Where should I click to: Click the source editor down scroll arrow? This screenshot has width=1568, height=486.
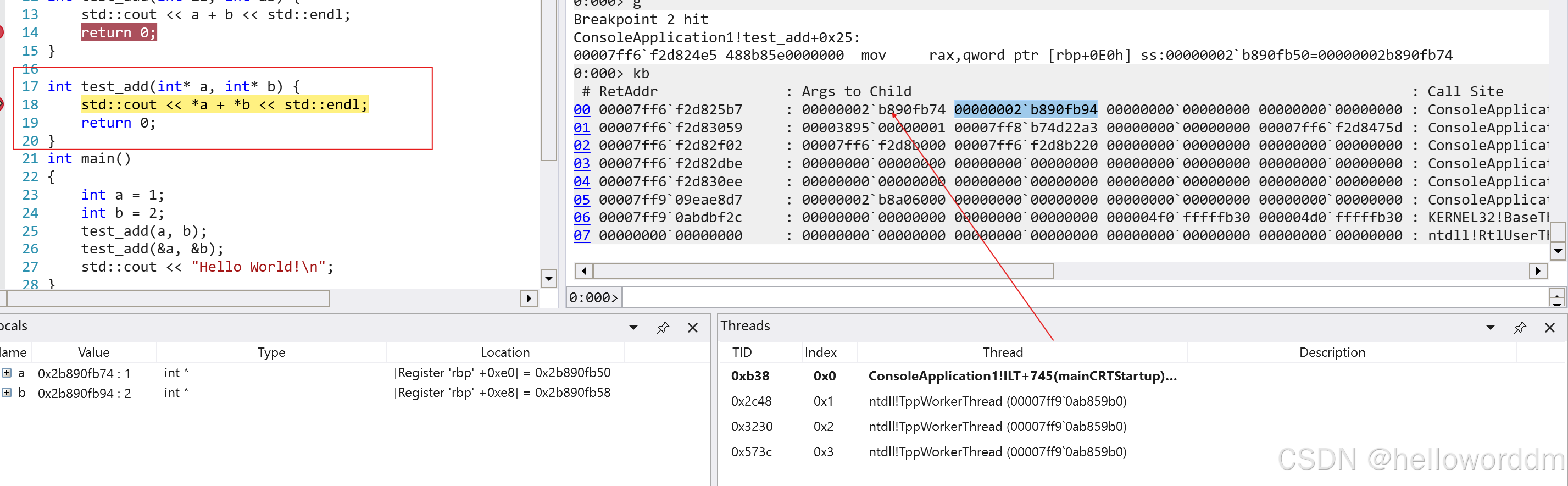click(548, 279)
